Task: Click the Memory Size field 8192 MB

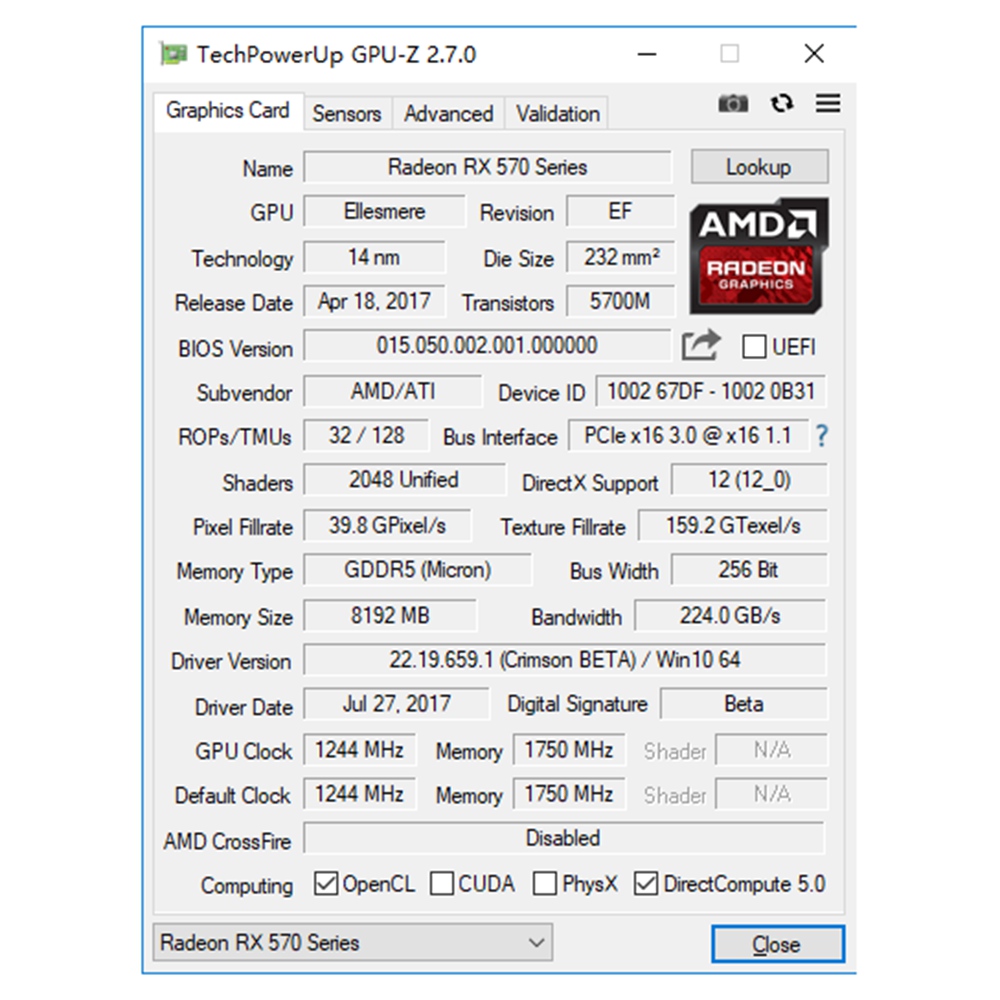Action: click(x=390, y=615)
